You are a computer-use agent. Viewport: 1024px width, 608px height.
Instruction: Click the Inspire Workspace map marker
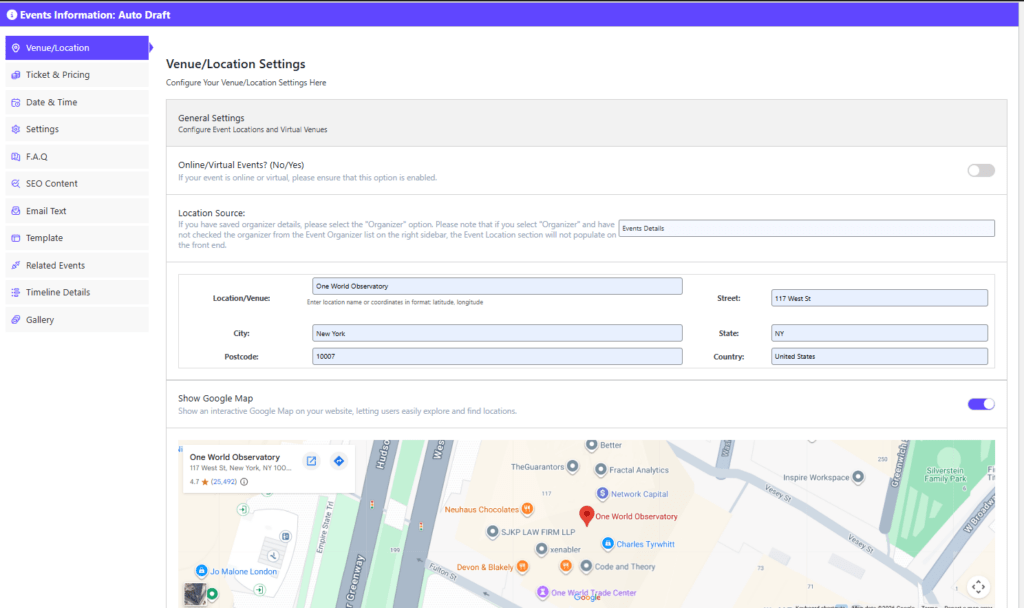858,477
